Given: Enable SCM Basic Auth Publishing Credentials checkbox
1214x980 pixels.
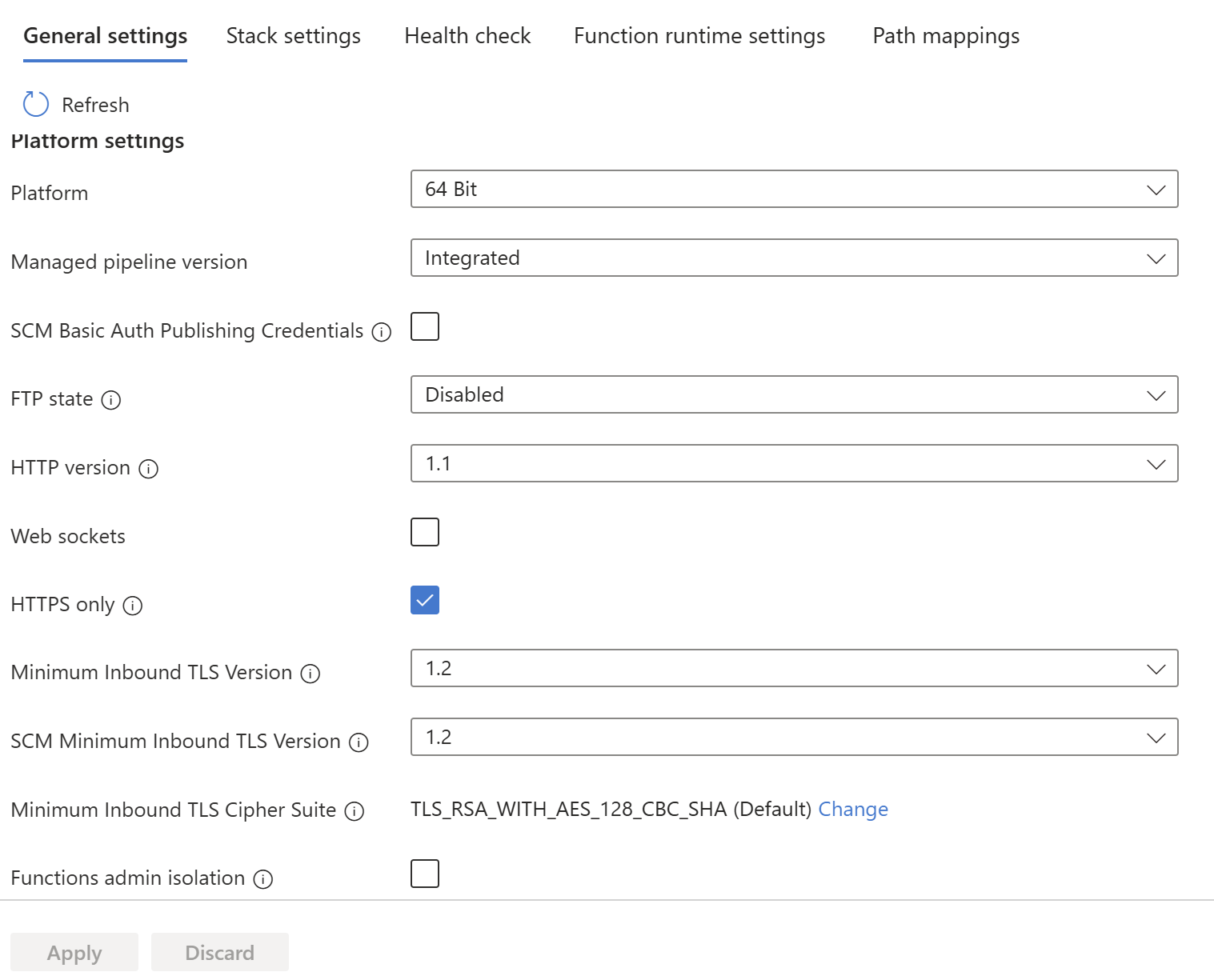Looking at the screenshot, I should pyautogui.click(x=425, y=326).
